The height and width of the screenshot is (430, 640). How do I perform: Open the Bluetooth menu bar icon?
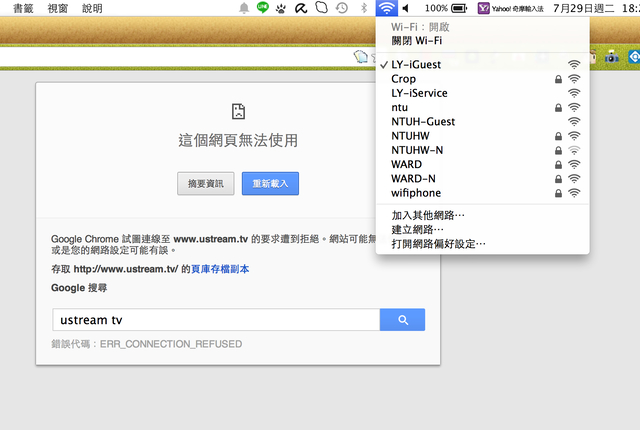click(364, 8)
